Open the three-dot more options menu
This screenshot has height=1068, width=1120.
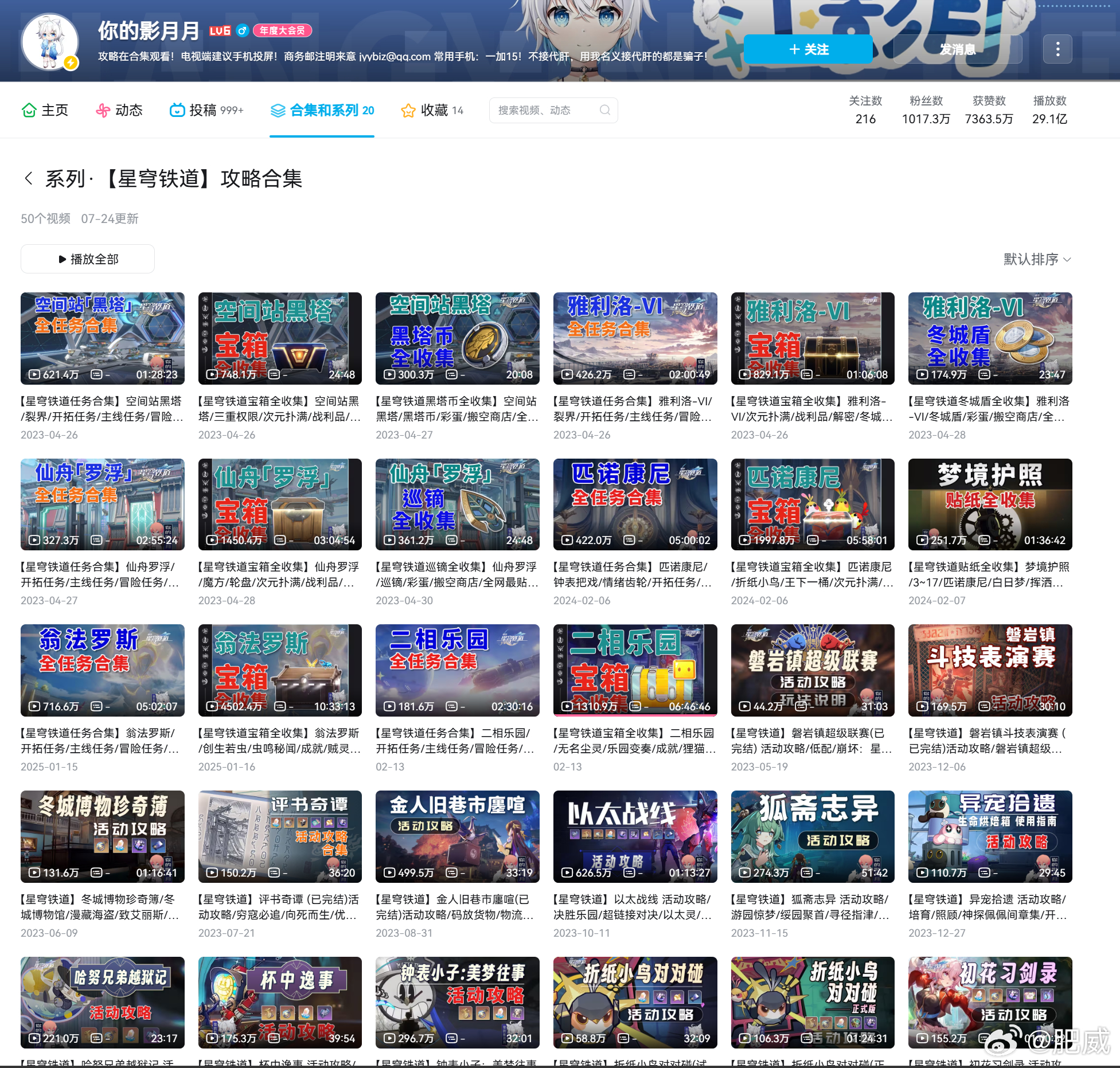[1057, 49]
